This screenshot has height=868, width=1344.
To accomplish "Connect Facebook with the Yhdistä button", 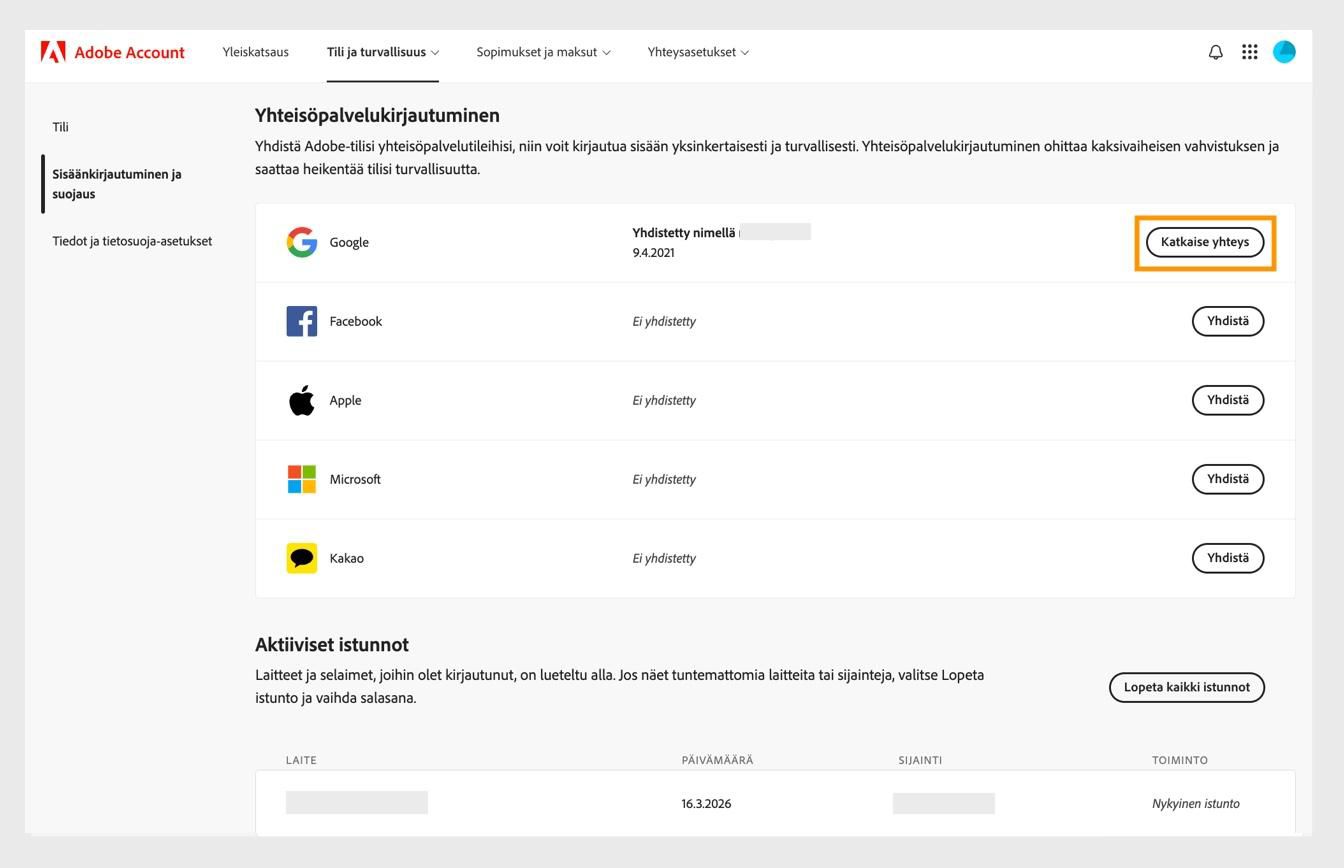I will click(1227, 321).
